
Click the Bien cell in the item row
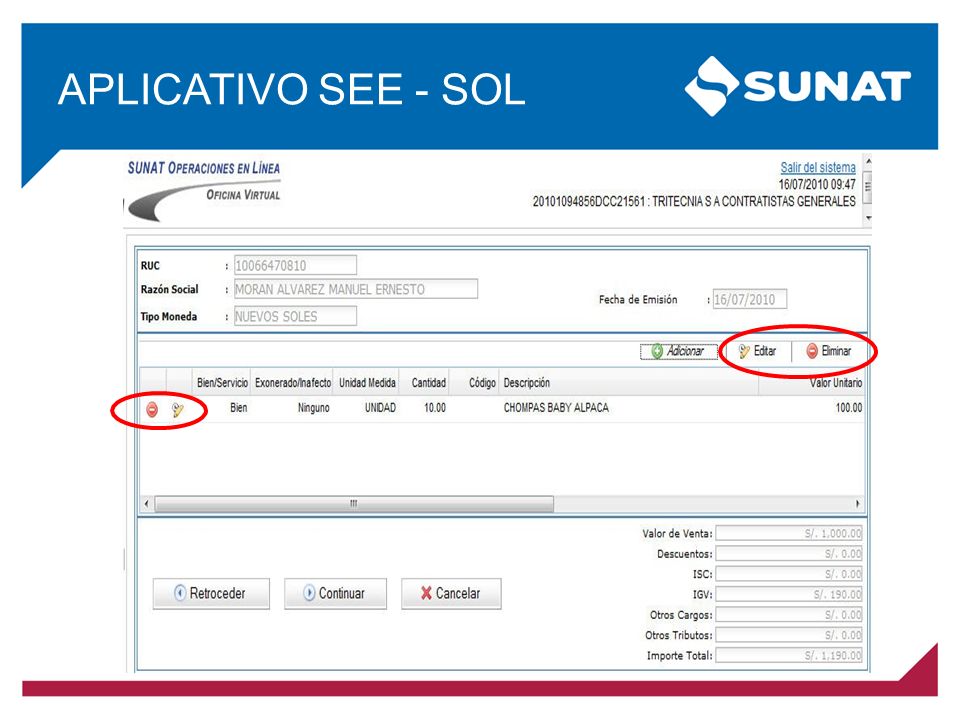pyautogui.click(x=239, y=408)
